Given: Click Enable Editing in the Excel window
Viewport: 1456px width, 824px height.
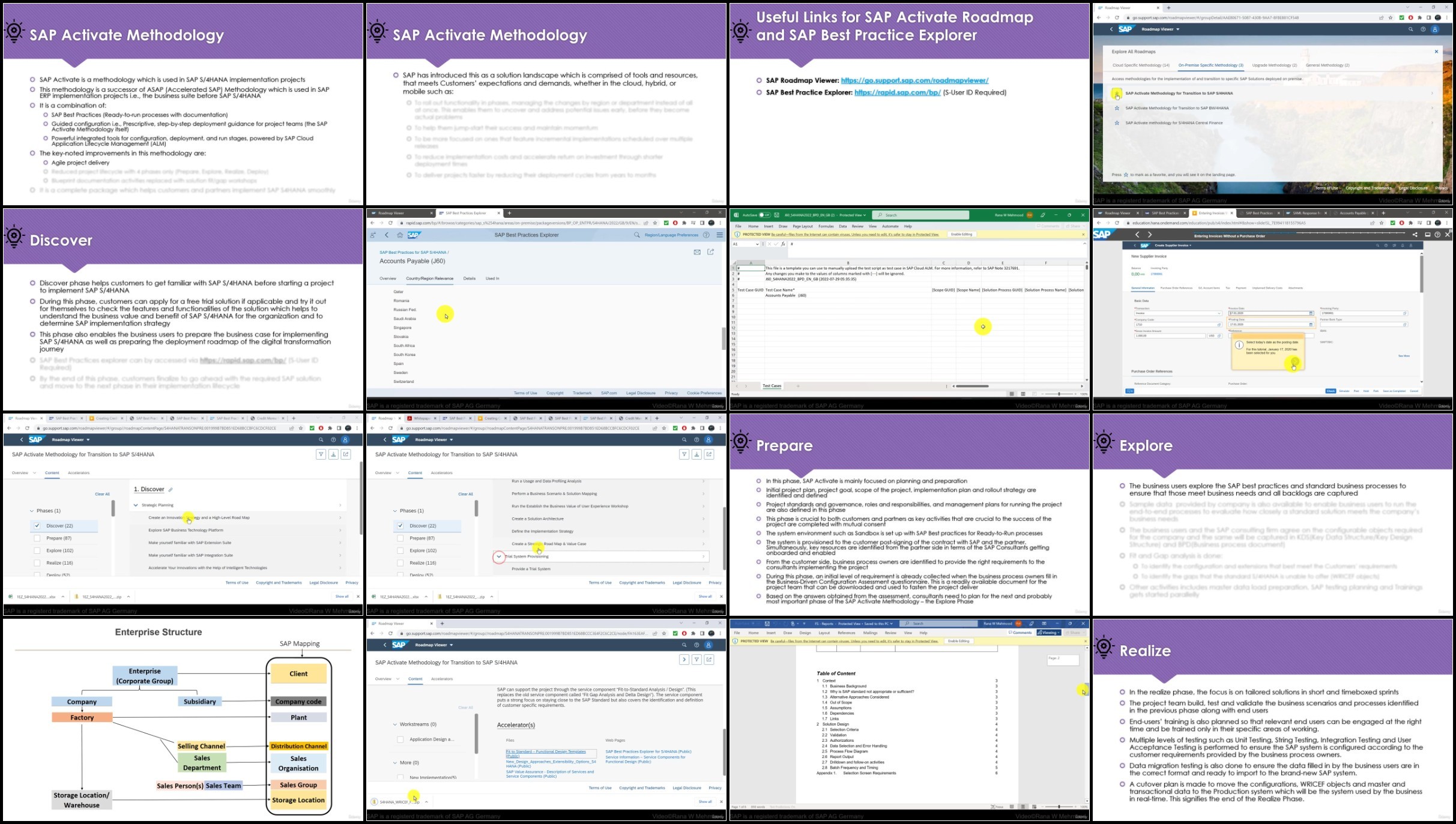Looking at the screenshot, I should [x=962, y=234].
